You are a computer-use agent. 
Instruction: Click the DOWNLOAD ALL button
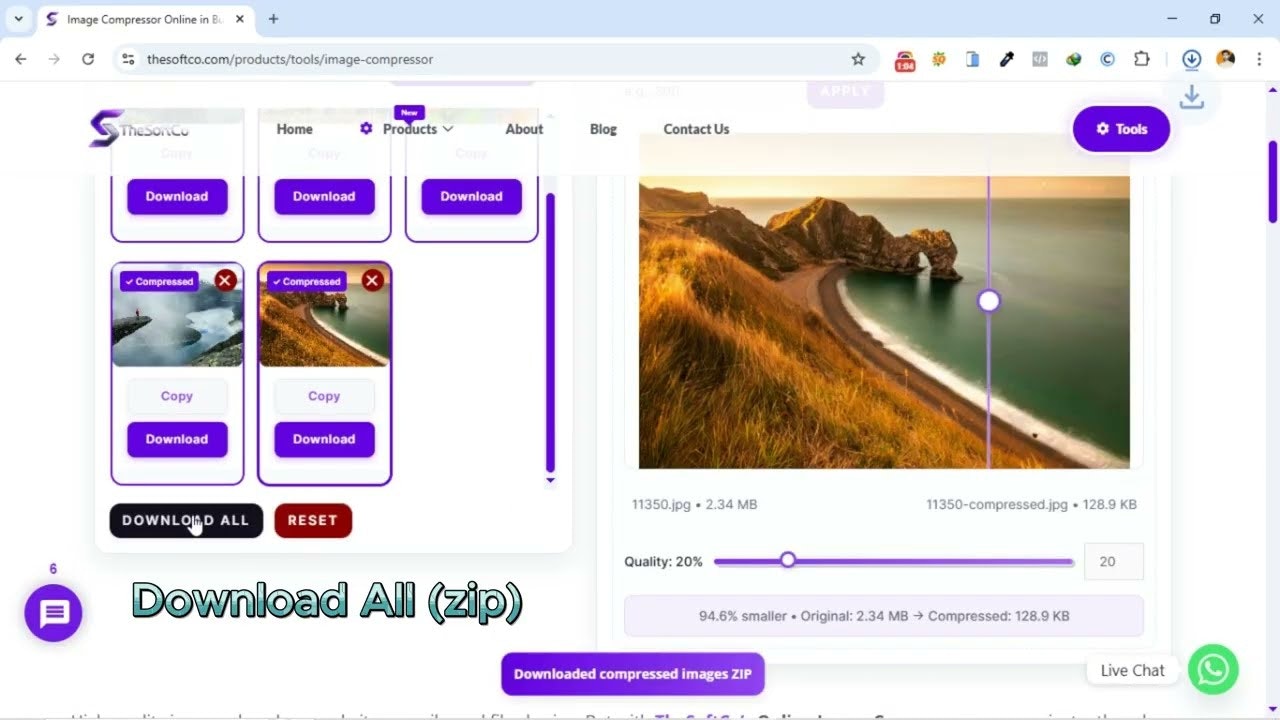click(185, 520)
